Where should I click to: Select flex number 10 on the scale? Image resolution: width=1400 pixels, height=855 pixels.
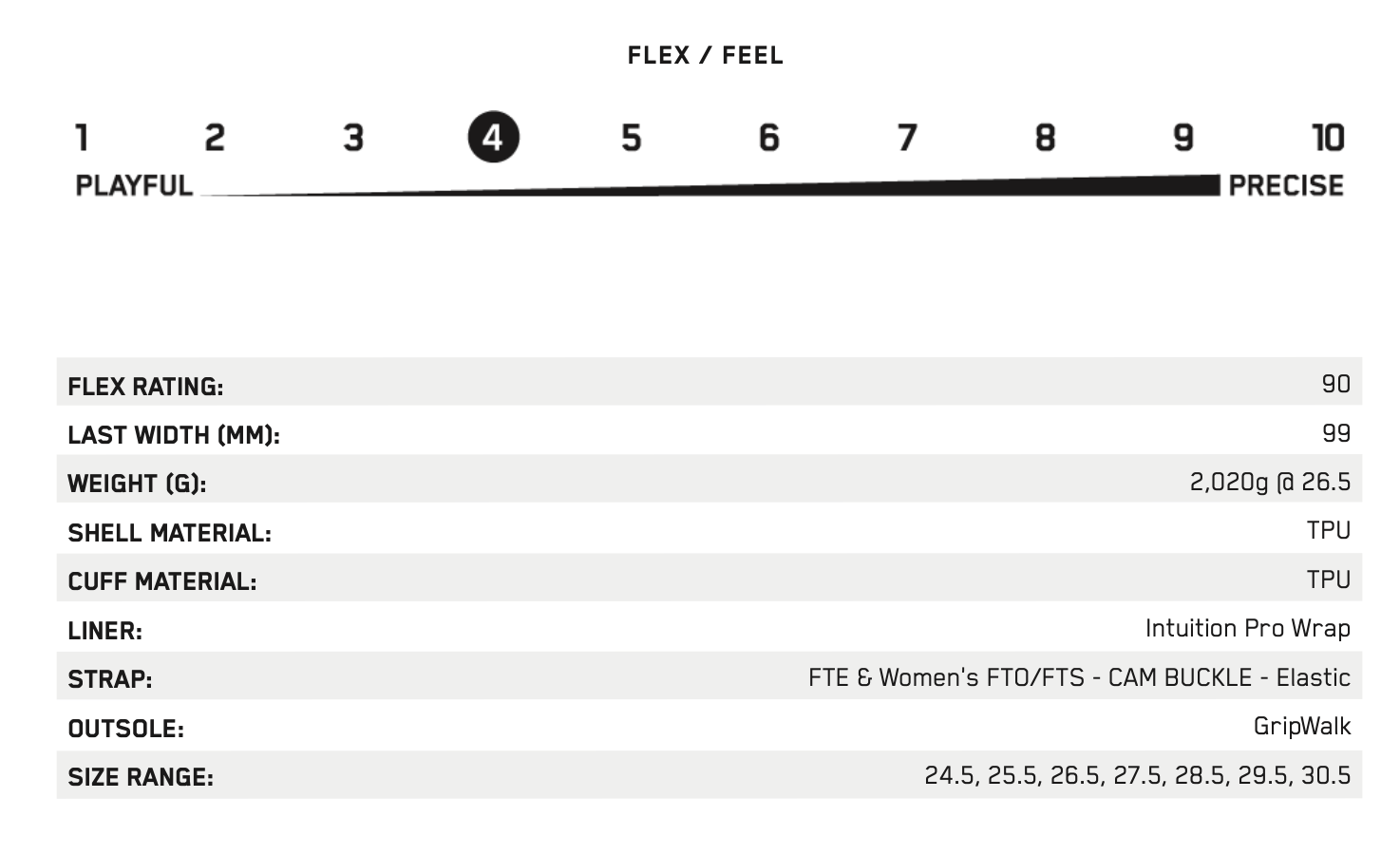1328,138
